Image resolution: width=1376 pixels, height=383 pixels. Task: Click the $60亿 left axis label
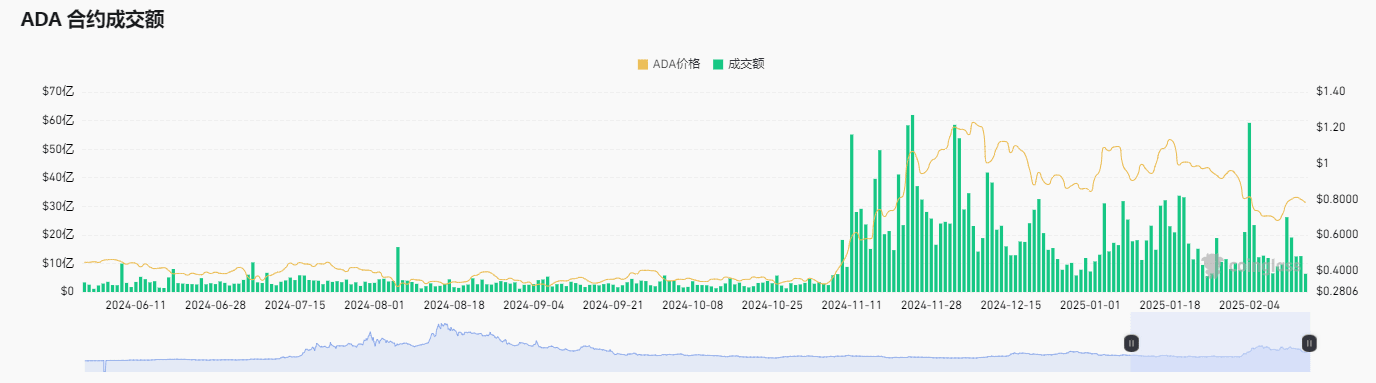coord(58,120)
